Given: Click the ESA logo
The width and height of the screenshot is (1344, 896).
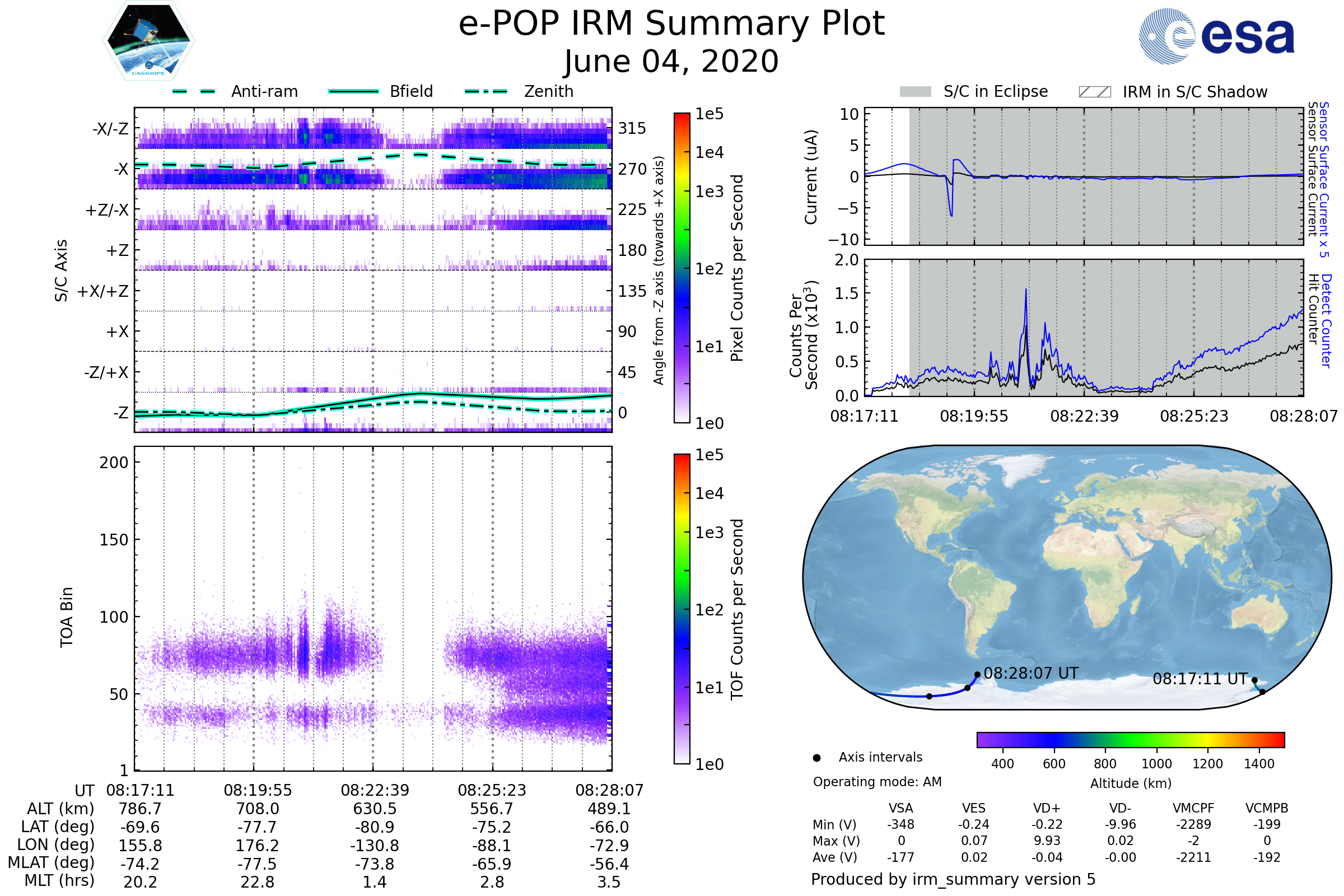Looking at the screenshot, I should (1216, 36).
